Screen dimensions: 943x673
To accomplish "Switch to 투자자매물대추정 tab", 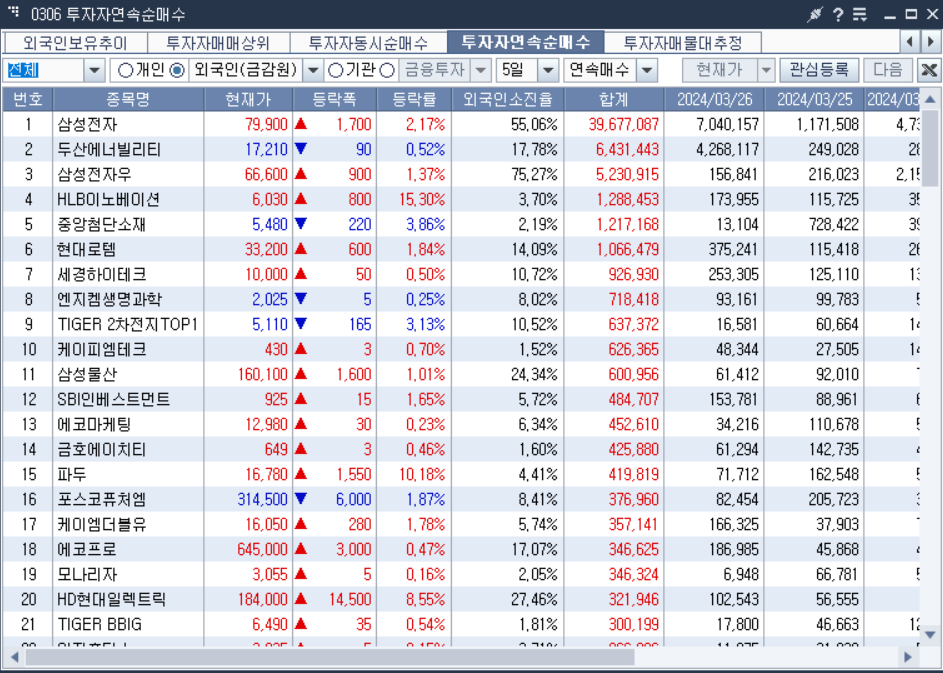I will pyautogui.click(x=683, y=43).
